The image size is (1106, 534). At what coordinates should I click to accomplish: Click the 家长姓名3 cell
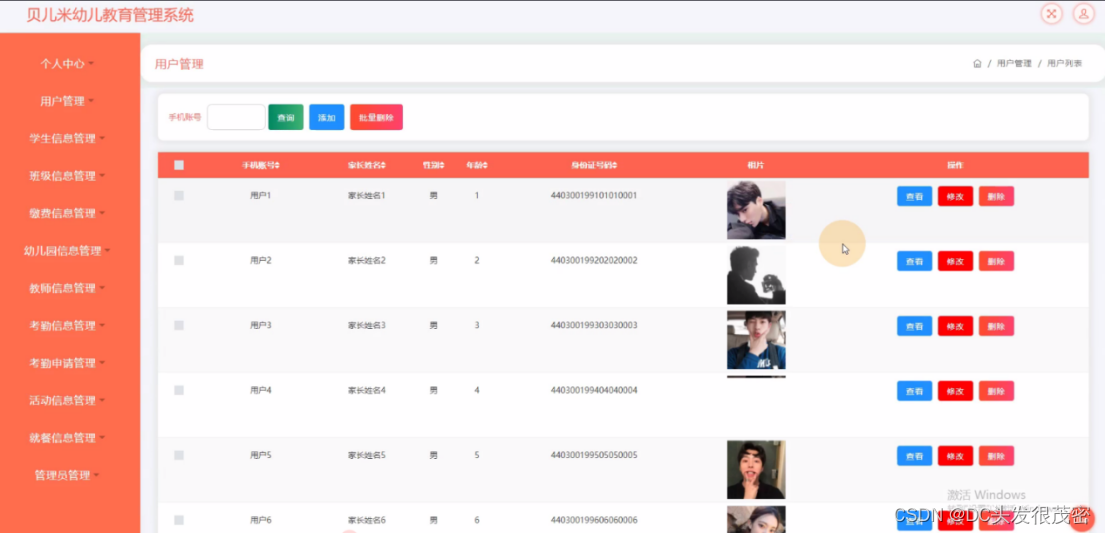[x=367, y=325]
